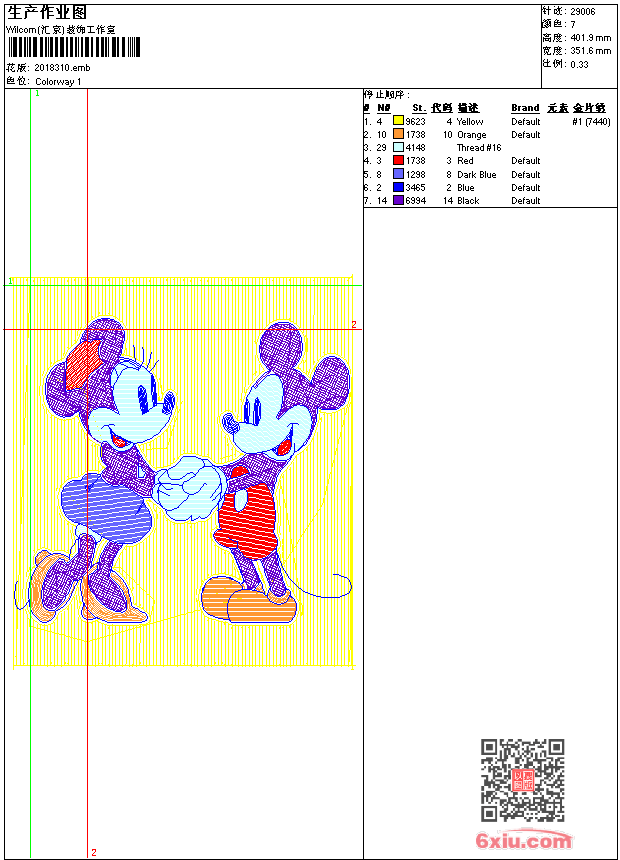Click the N# column header
This screenshot has width=620, height=860.
[x=384, y=108]
